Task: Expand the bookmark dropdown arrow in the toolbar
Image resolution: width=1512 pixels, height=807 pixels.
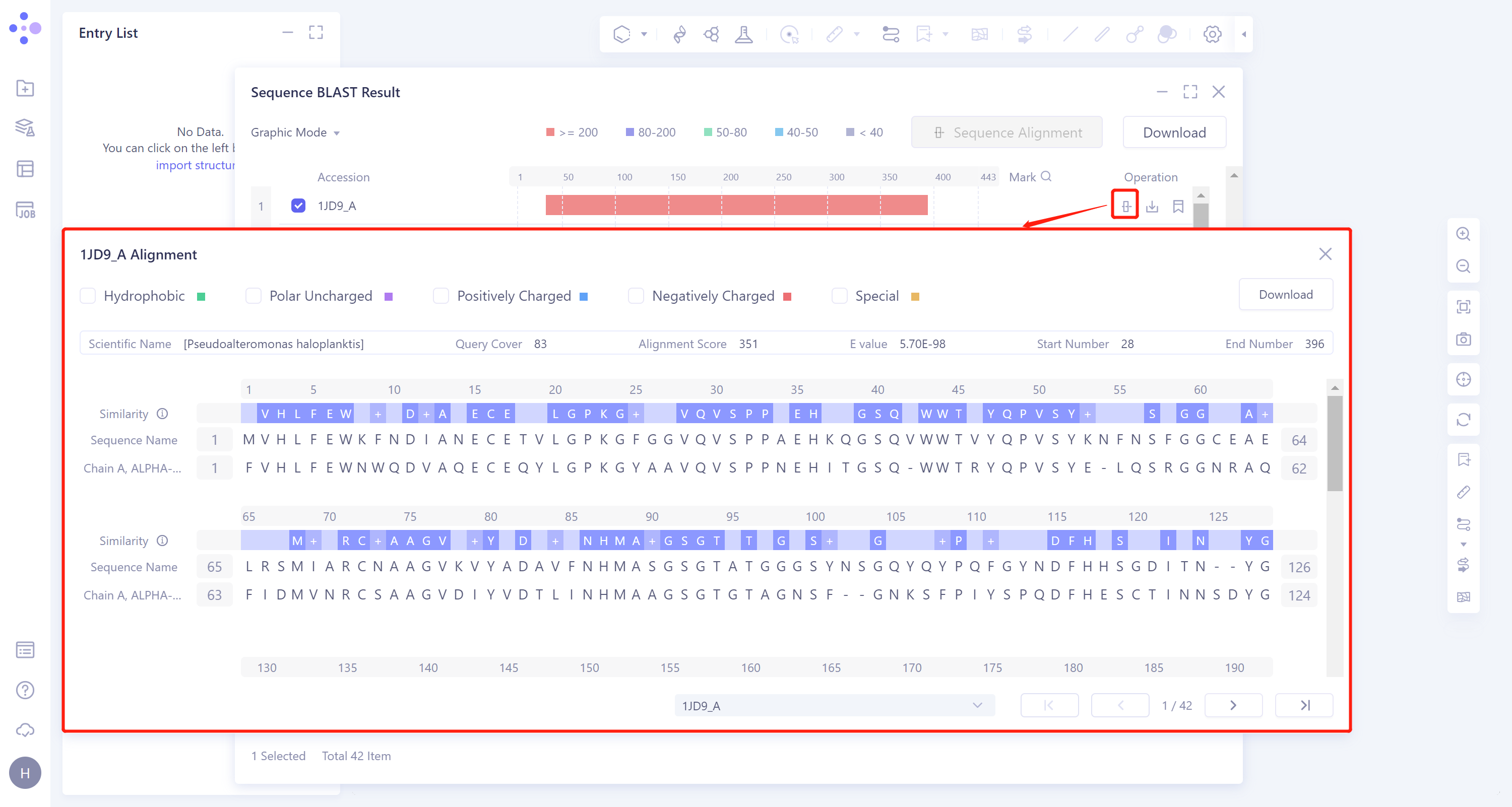Action: [x=944, y=34]
